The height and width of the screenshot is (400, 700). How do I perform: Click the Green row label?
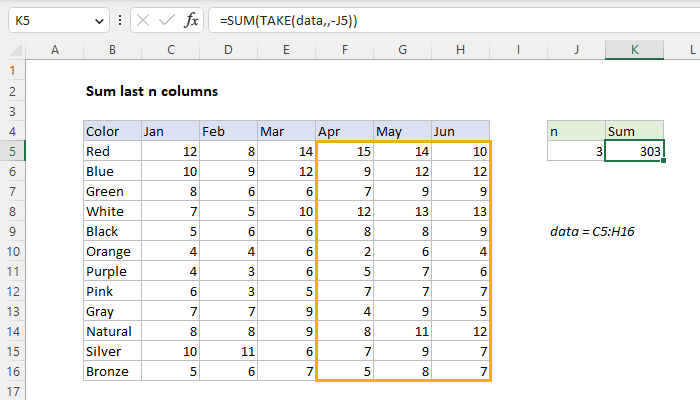(112, 192)
